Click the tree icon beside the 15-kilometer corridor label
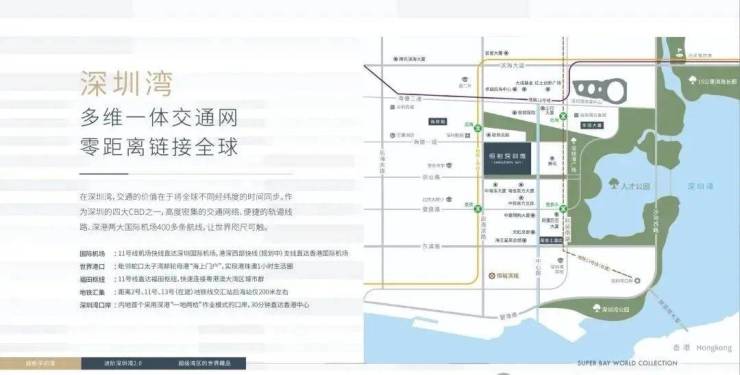This screenshot has width=740, height=375. [692, 80]
